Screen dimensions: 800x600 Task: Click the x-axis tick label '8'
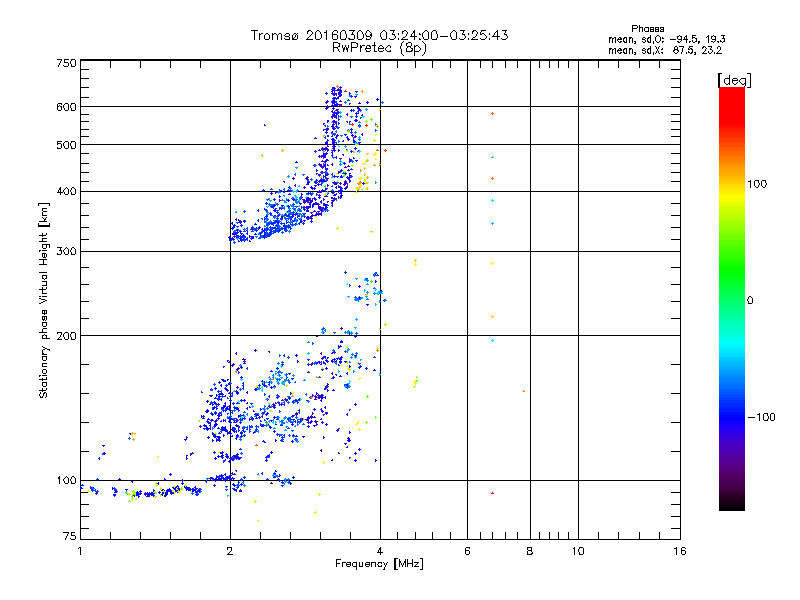530,551
